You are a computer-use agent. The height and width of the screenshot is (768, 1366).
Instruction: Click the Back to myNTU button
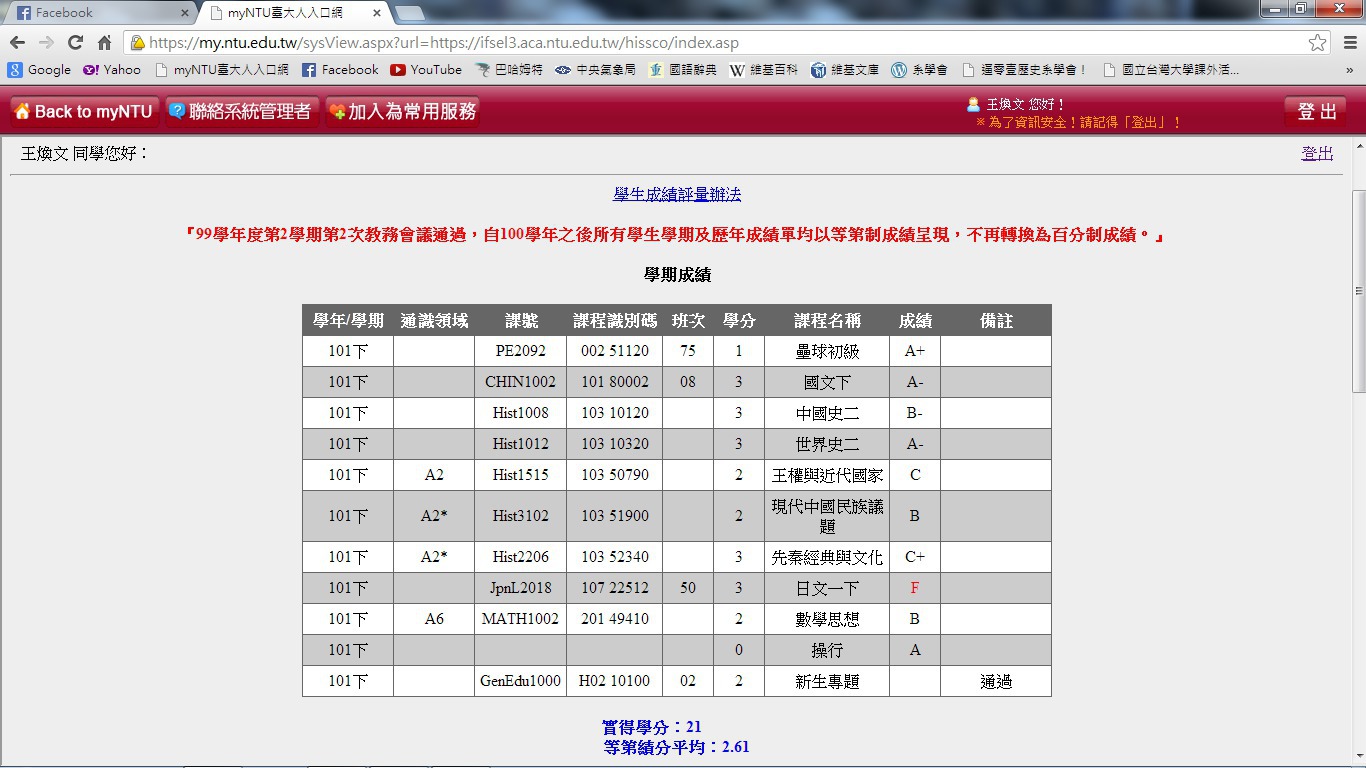[84, 112]
